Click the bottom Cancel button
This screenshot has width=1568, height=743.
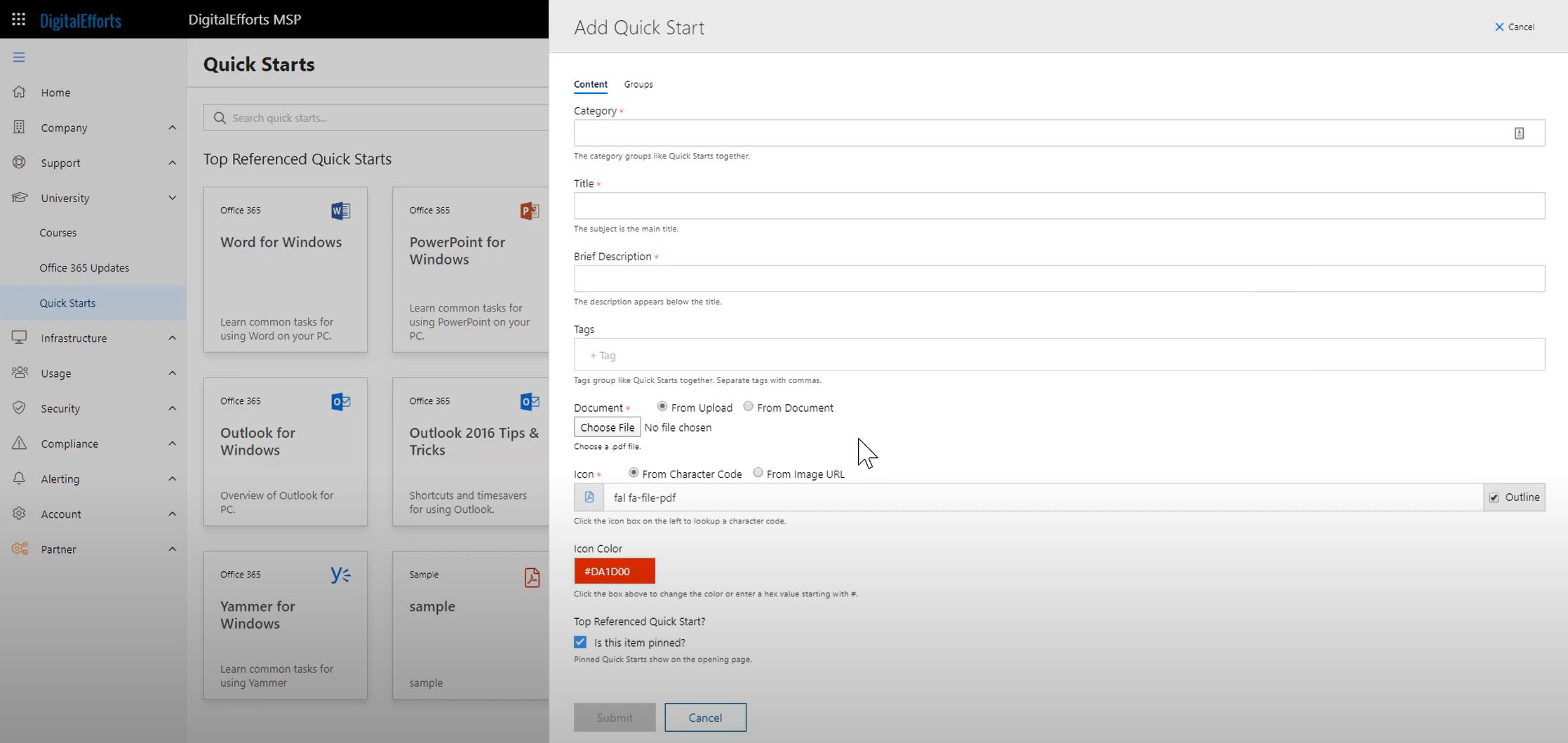[705, 717]
